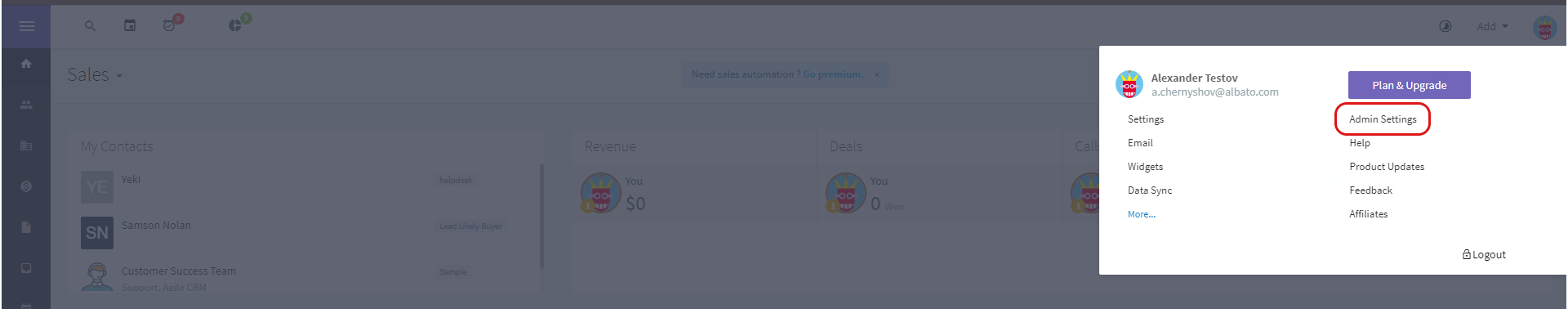Open the Add dropdown
Image resolution: width=1568 pixels, height=309 pixels.
1492,26
